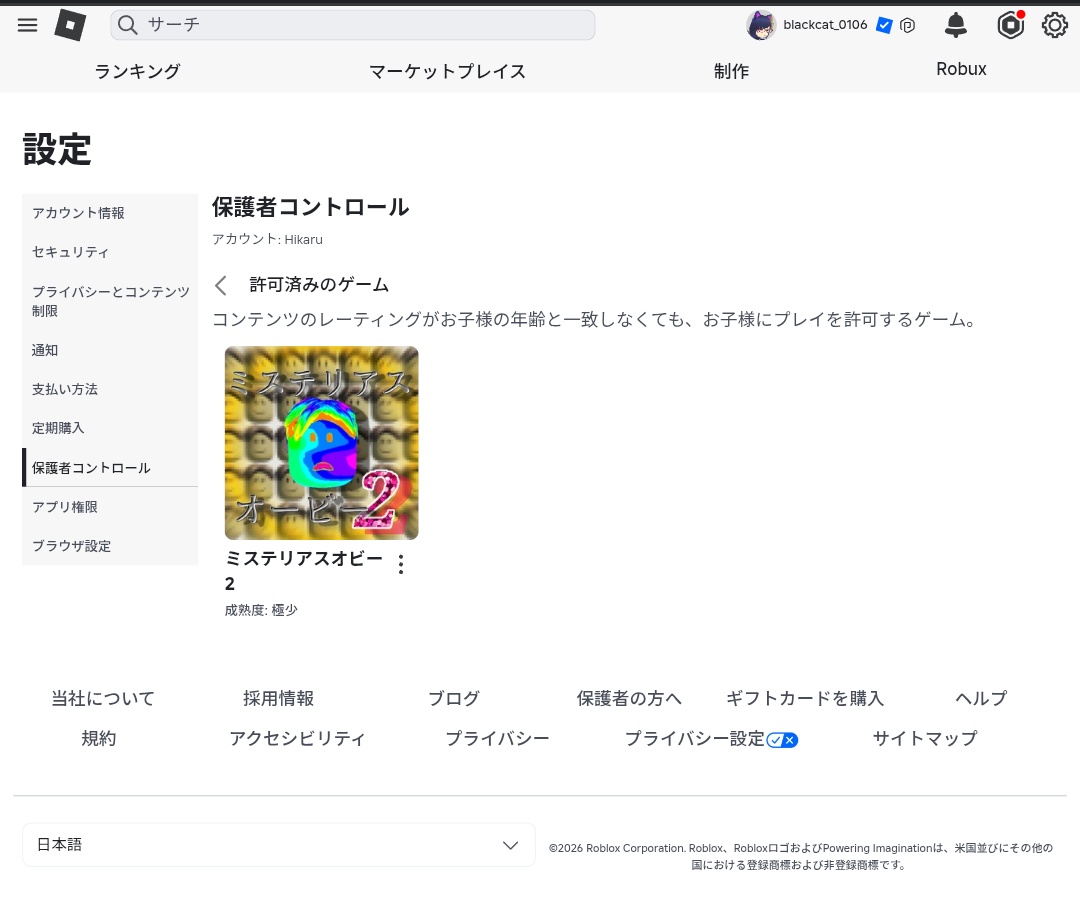
Task: Open the ミステリアスオビー2 game thumbnail
Action: 322,443
